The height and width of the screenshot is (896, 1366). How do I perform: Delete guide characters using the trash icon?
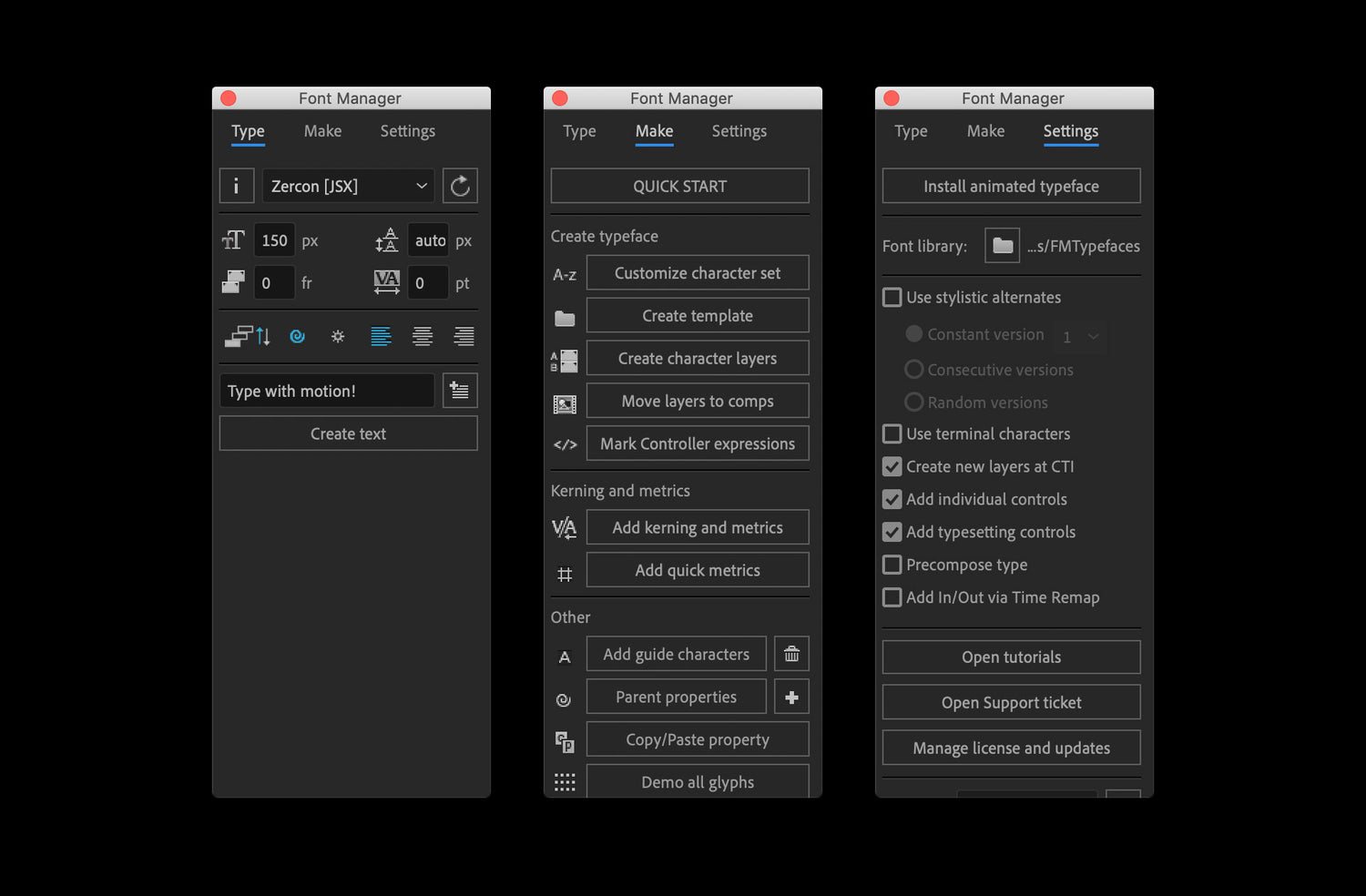tap(790, 653)
